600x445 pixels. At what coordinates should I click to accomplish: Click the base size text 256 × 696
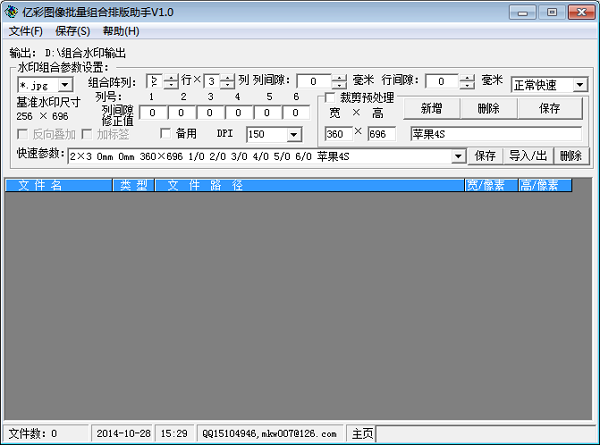(42, 116)
